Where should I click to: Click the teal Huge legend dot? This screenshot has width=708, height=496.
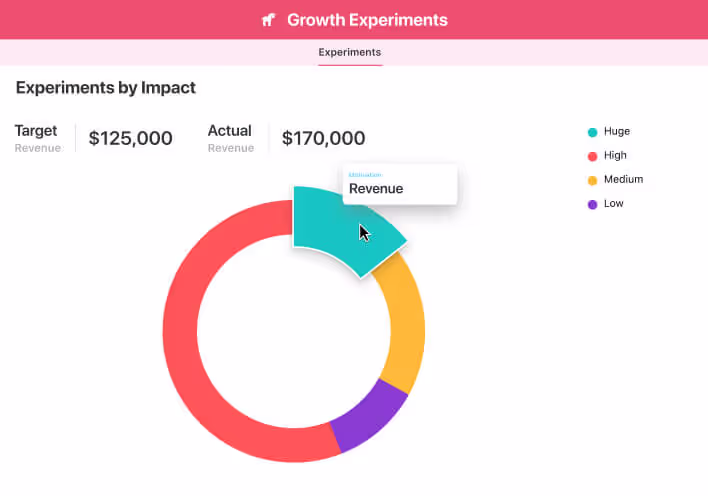pyautogui.click(x=592, y=132)
